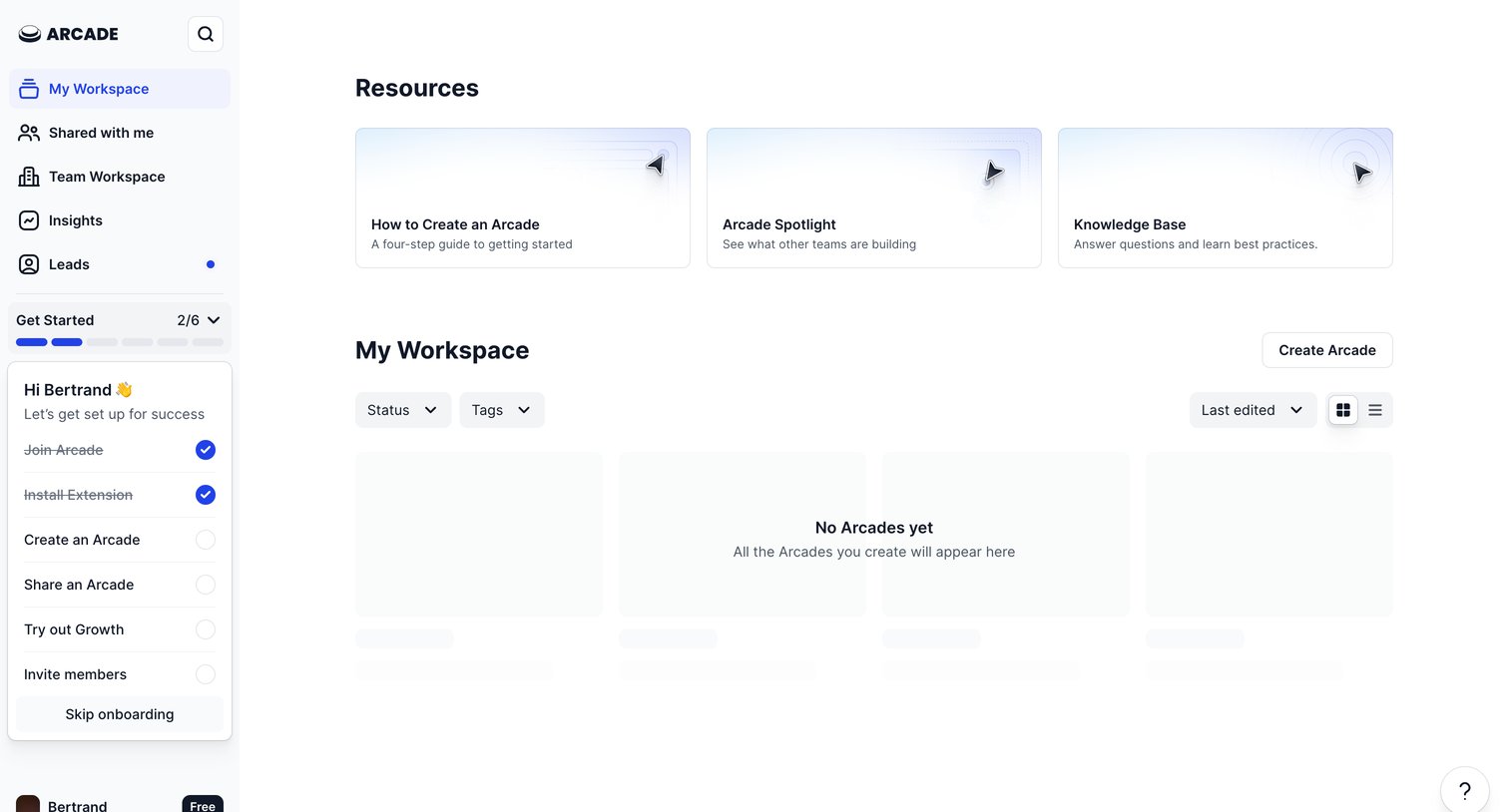Open the Free plan badge
1509x812 pixels.
pyautogui.click(x=203, y=804)
